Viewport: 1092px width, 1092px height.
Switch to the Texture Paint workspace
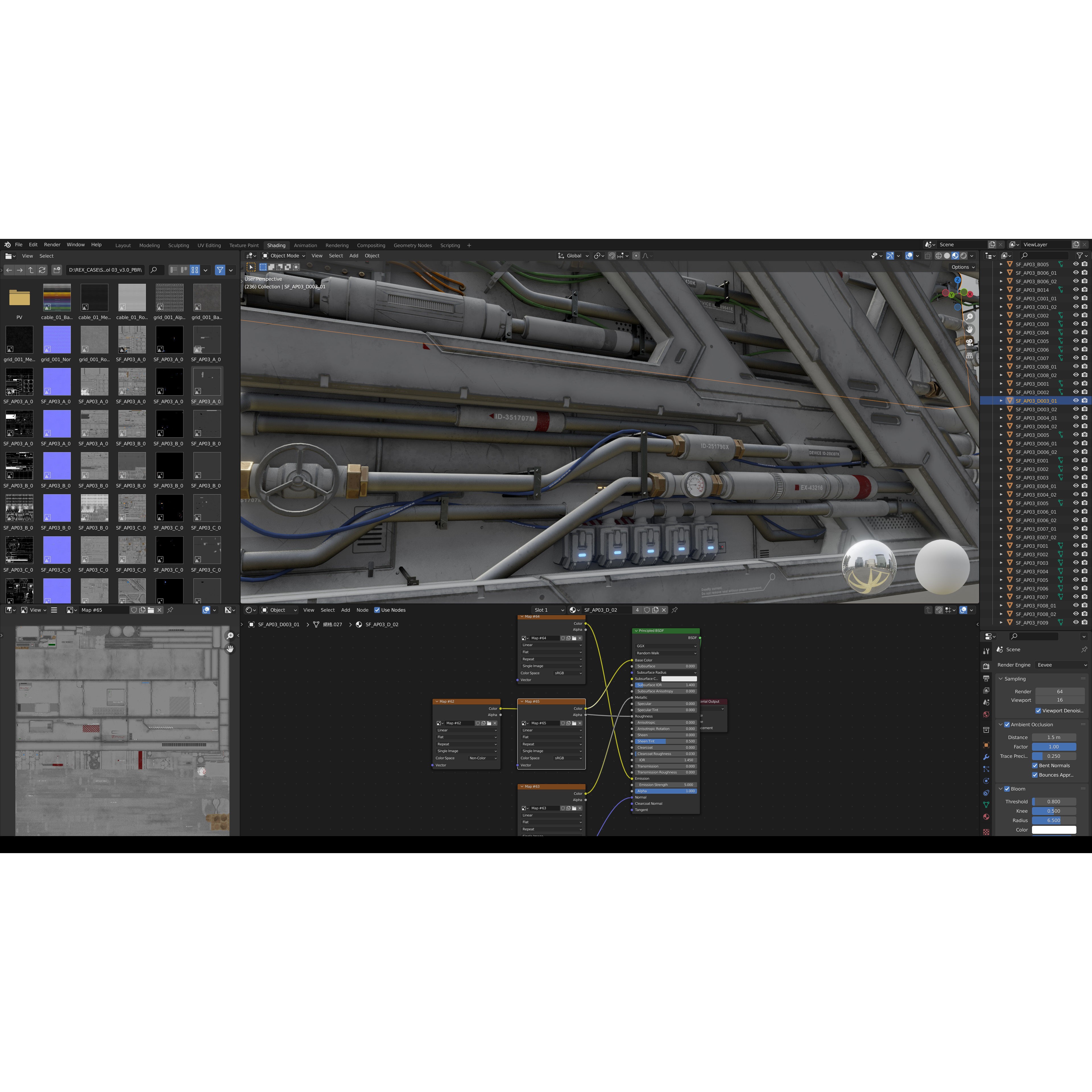(244, 245)
